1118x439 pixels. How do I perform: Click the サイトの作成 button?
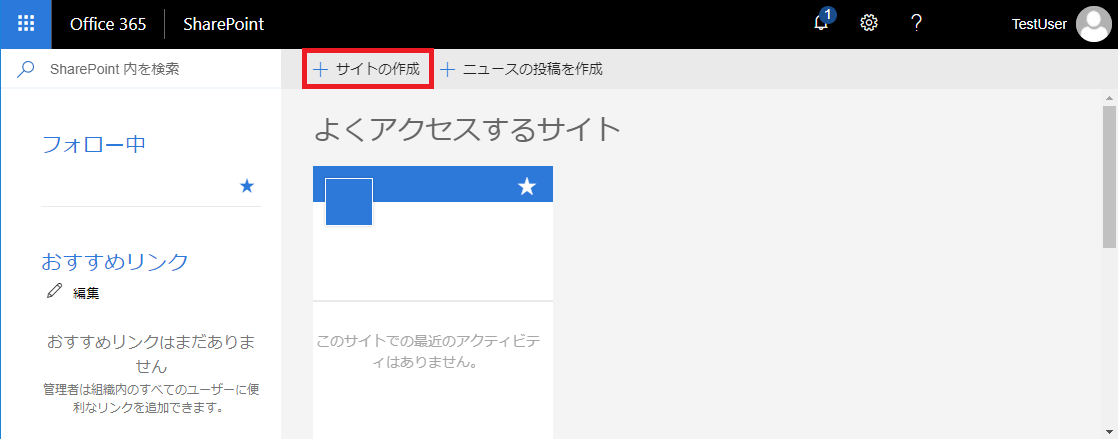[368, 69]
